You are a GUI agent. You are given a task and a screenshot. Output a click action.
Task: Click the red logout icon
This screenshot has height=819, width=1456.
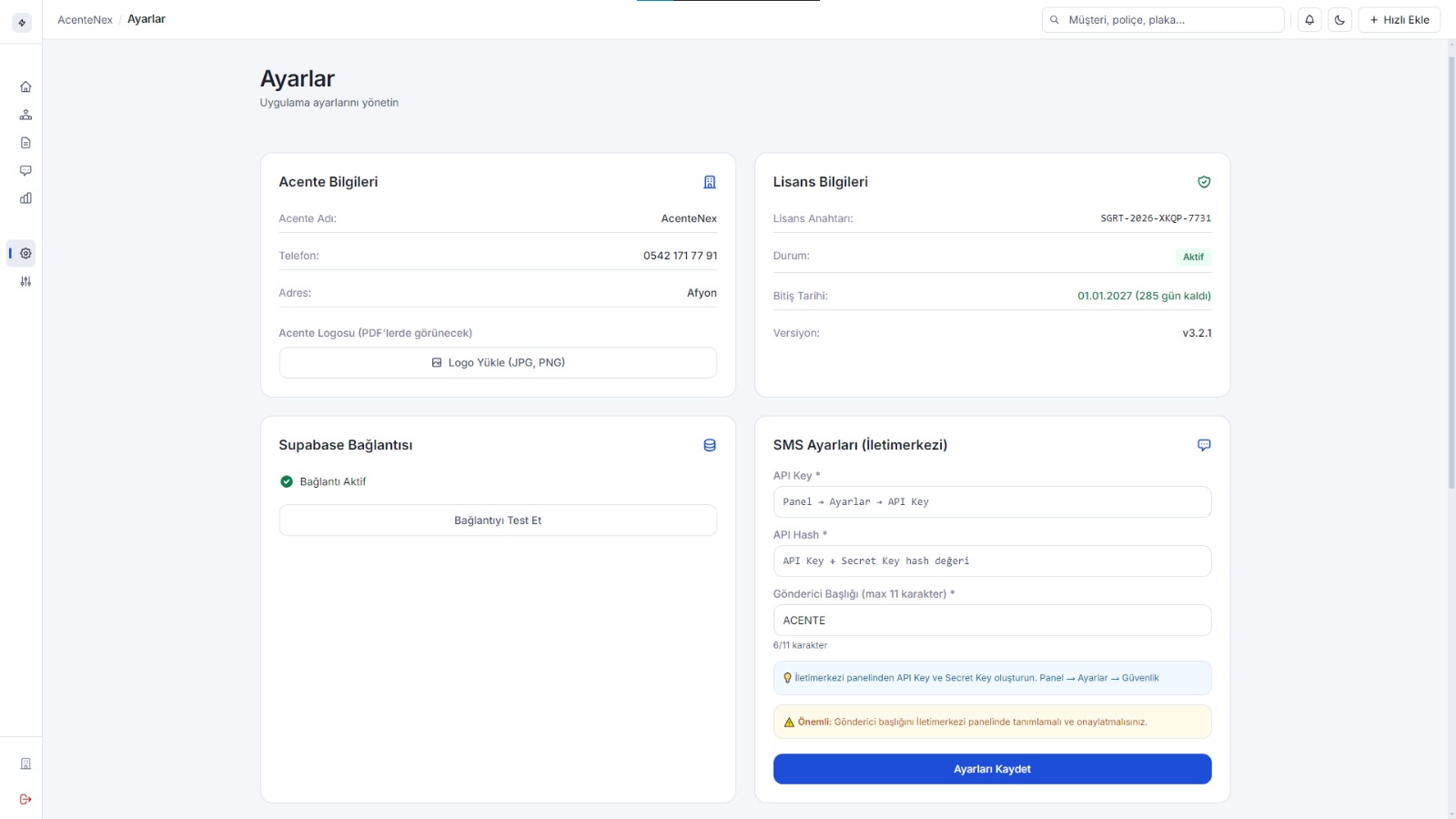(x=25, y=799)
